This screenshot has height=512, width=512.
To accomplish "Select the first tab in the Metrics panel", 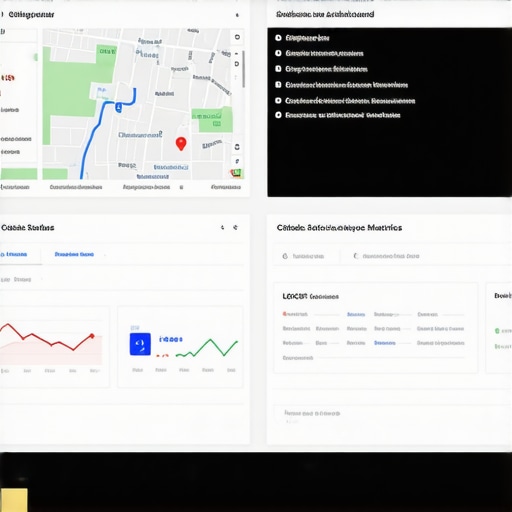I will point(303,256).
